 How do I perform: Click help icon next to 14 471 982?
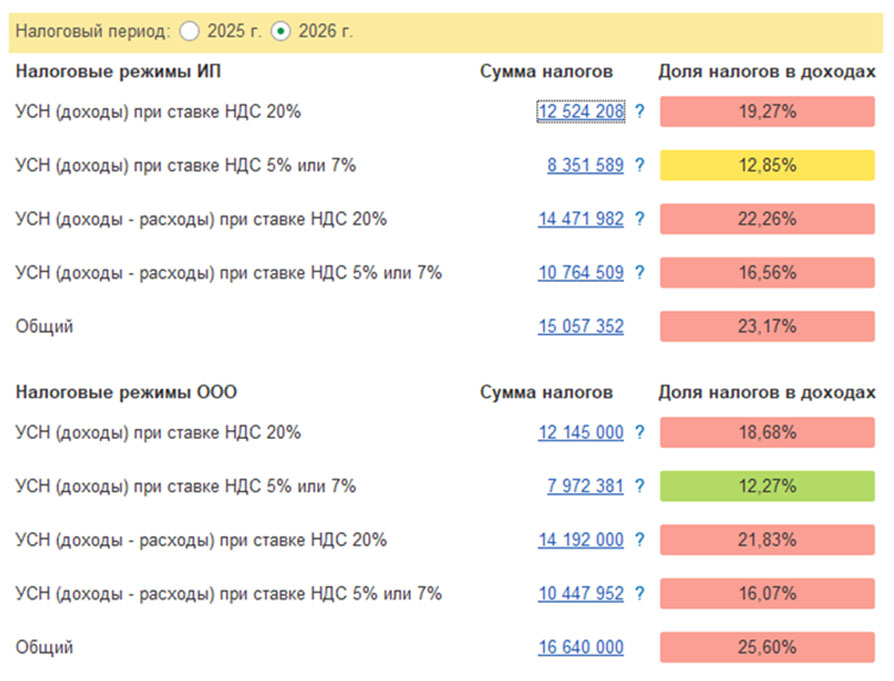[x=640, y=219]
